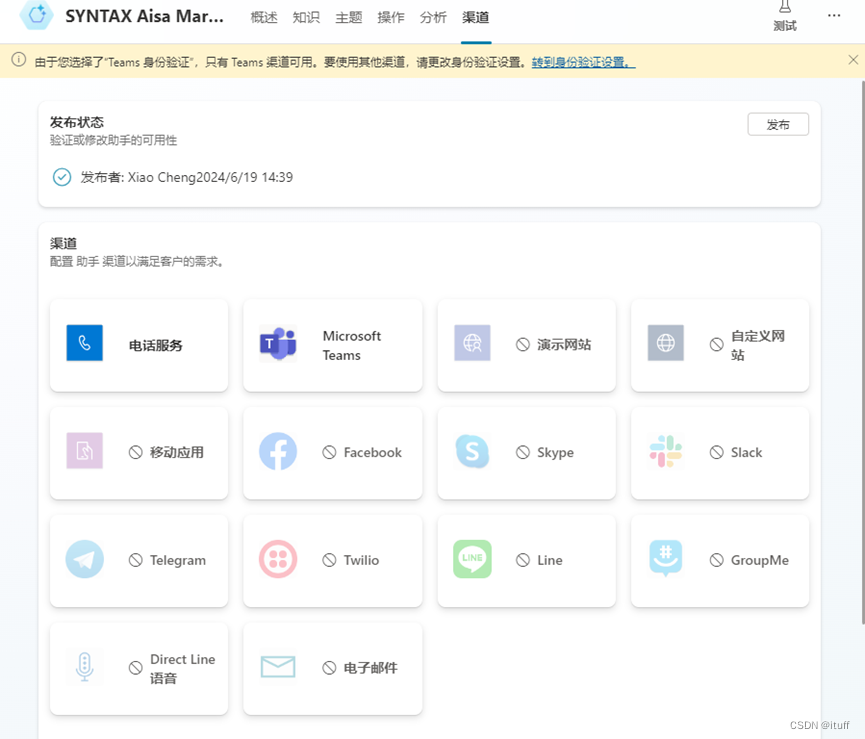This screenshot has height=739, width=865.
Task: Click the disabled symbol beside Slack
Action: (717, 452)
